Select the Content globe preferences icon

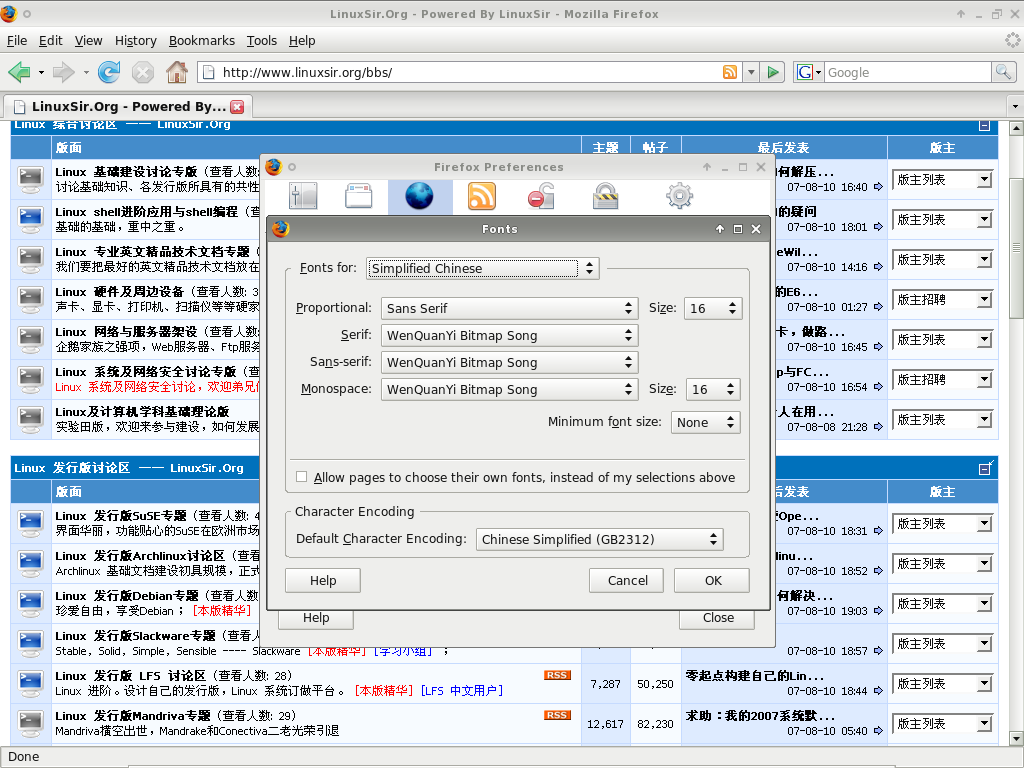tap(419, 196)
